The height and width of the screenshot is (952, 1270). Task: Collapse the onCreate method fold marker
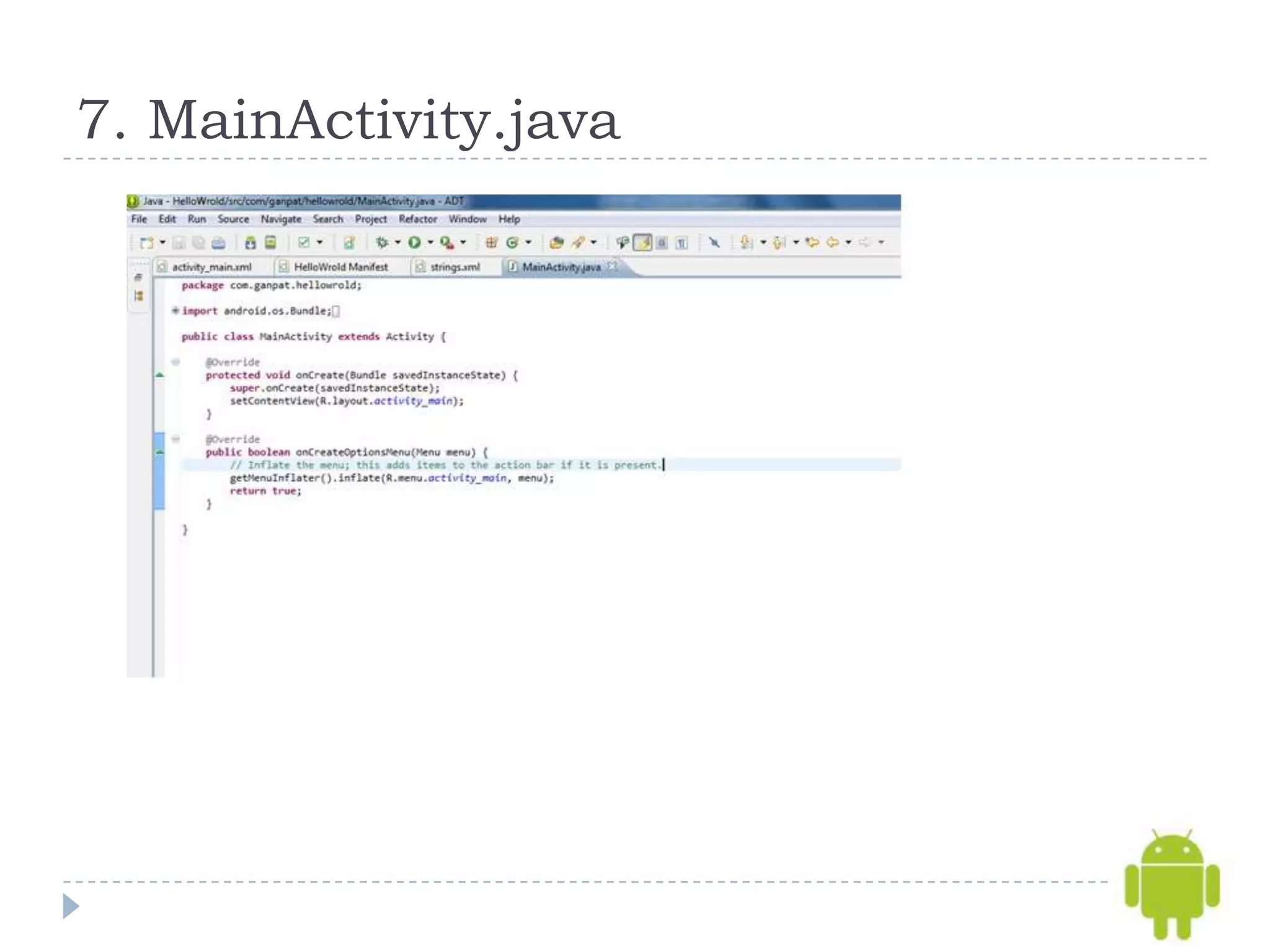click(175, 362)
